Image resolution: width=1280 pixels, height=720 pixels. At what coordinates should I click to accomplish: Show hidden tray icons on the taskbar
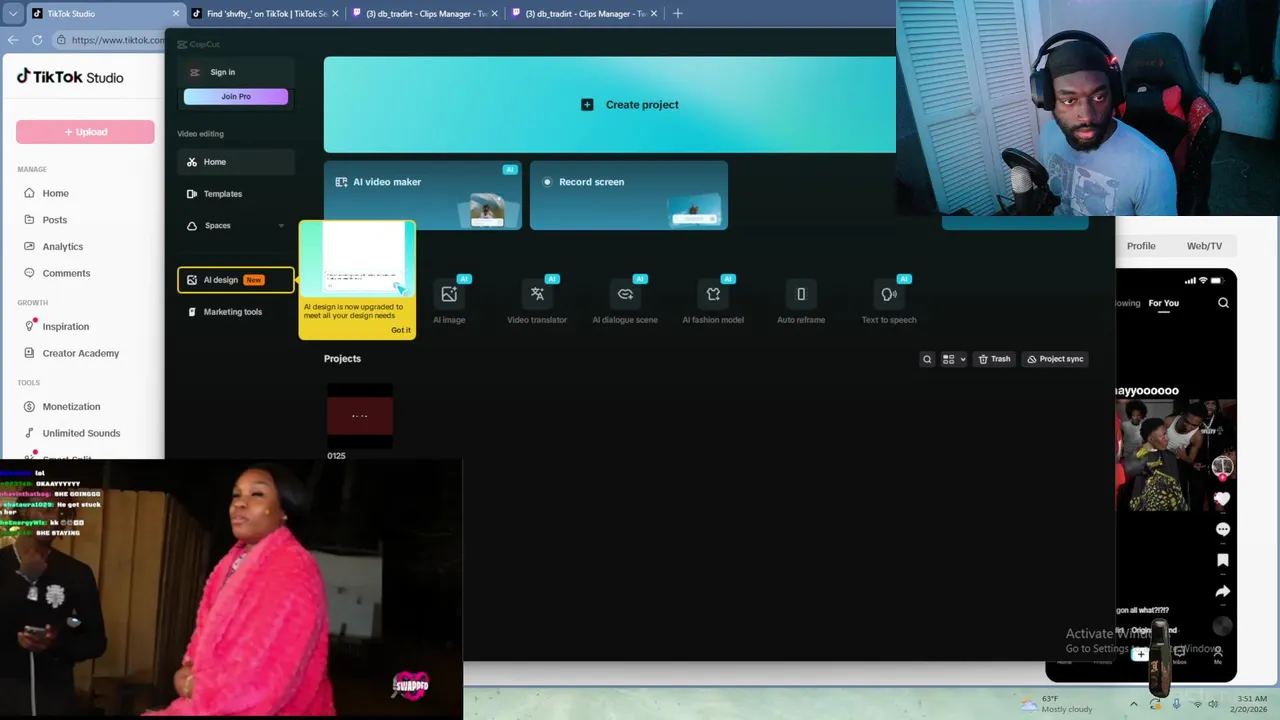(x=1133, y=704)
